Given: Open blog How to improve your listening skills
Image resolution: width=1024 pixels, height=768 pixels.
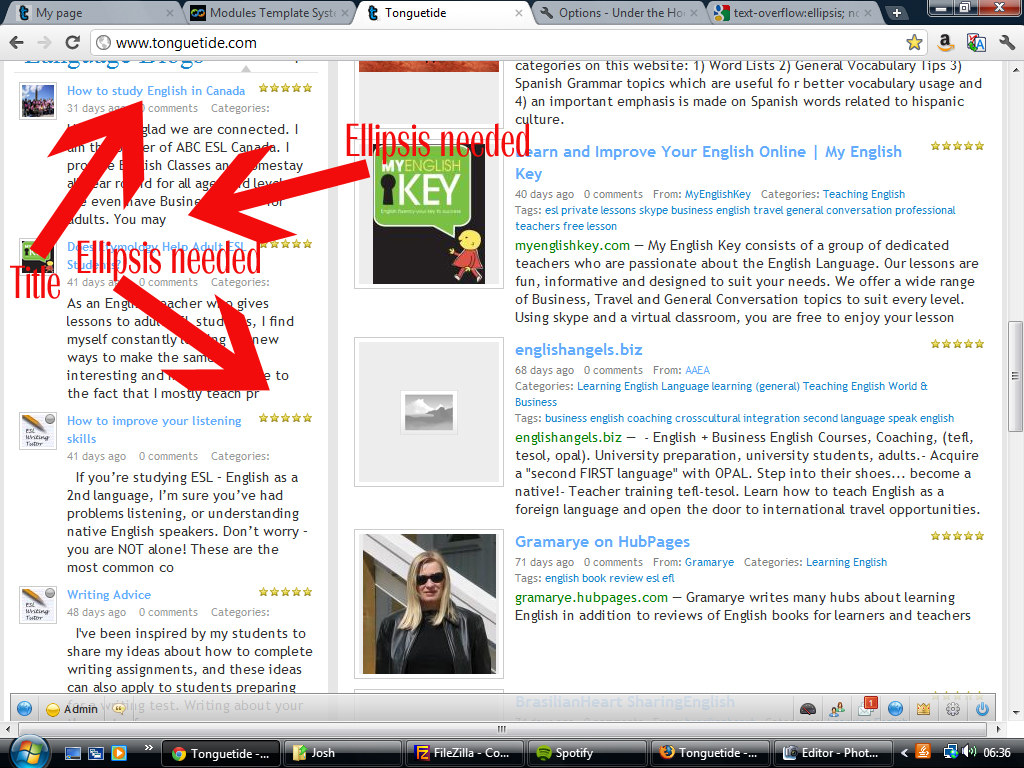Looking at the screenshot, I should pos(154,430).
